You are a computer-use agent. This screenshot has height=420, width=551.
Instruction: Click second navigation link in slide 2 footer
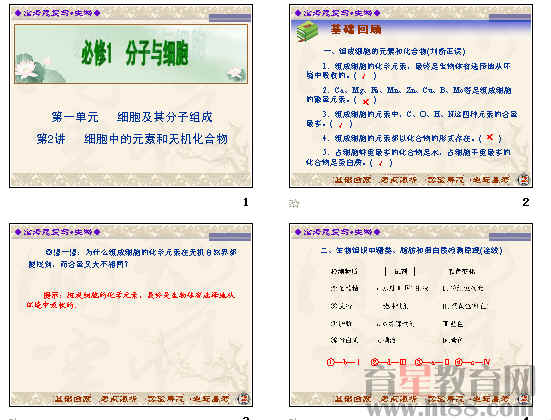coord(398,180)
